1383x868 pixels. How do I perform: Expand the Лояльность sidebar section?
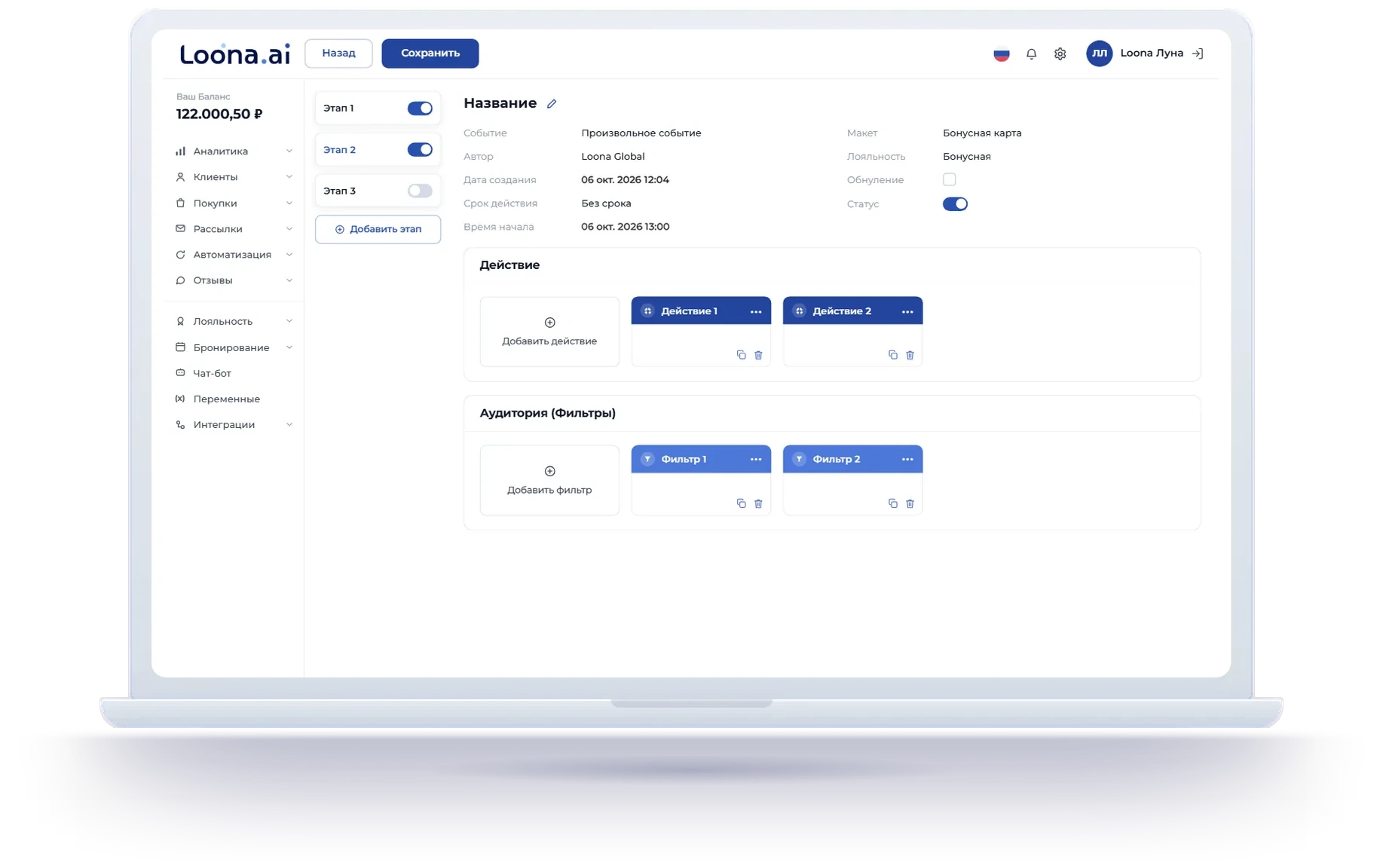[234, 322]
